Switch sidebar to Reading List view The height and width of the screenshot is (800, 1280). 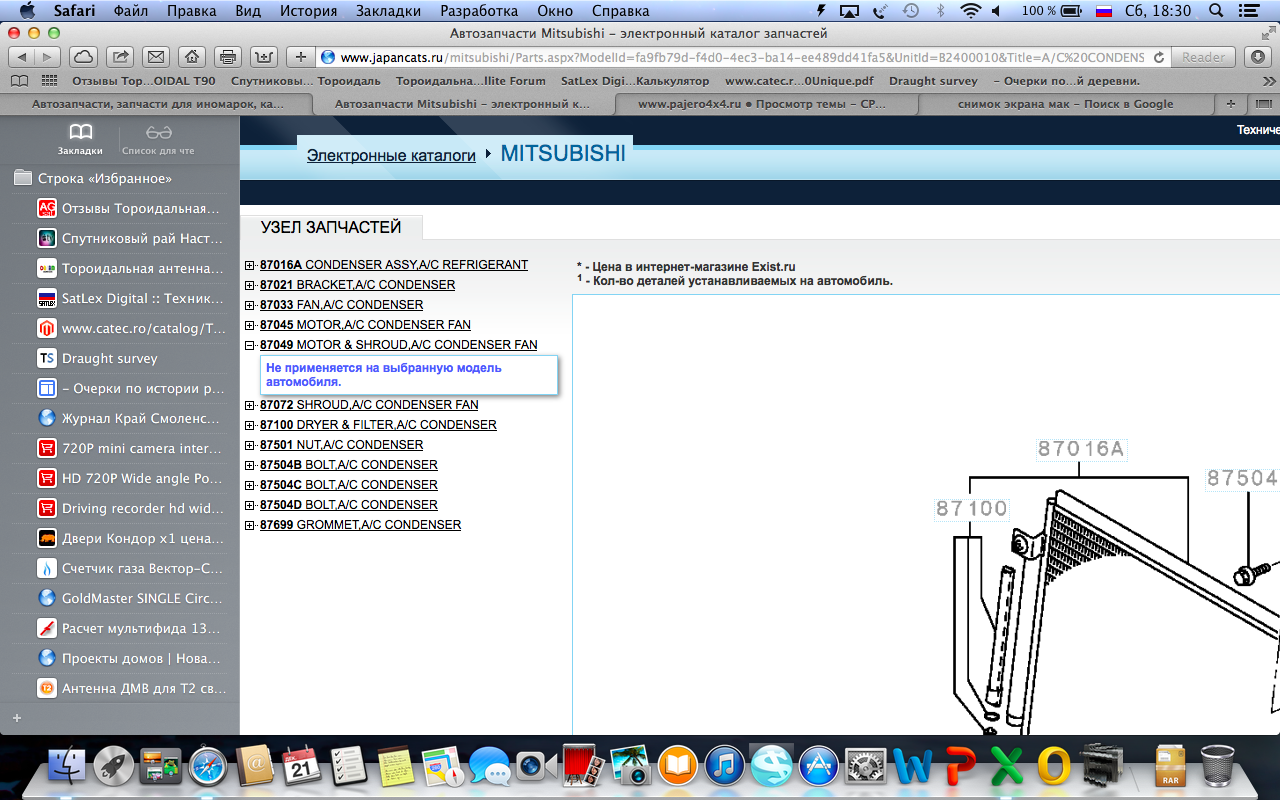[x=159, y=139]
